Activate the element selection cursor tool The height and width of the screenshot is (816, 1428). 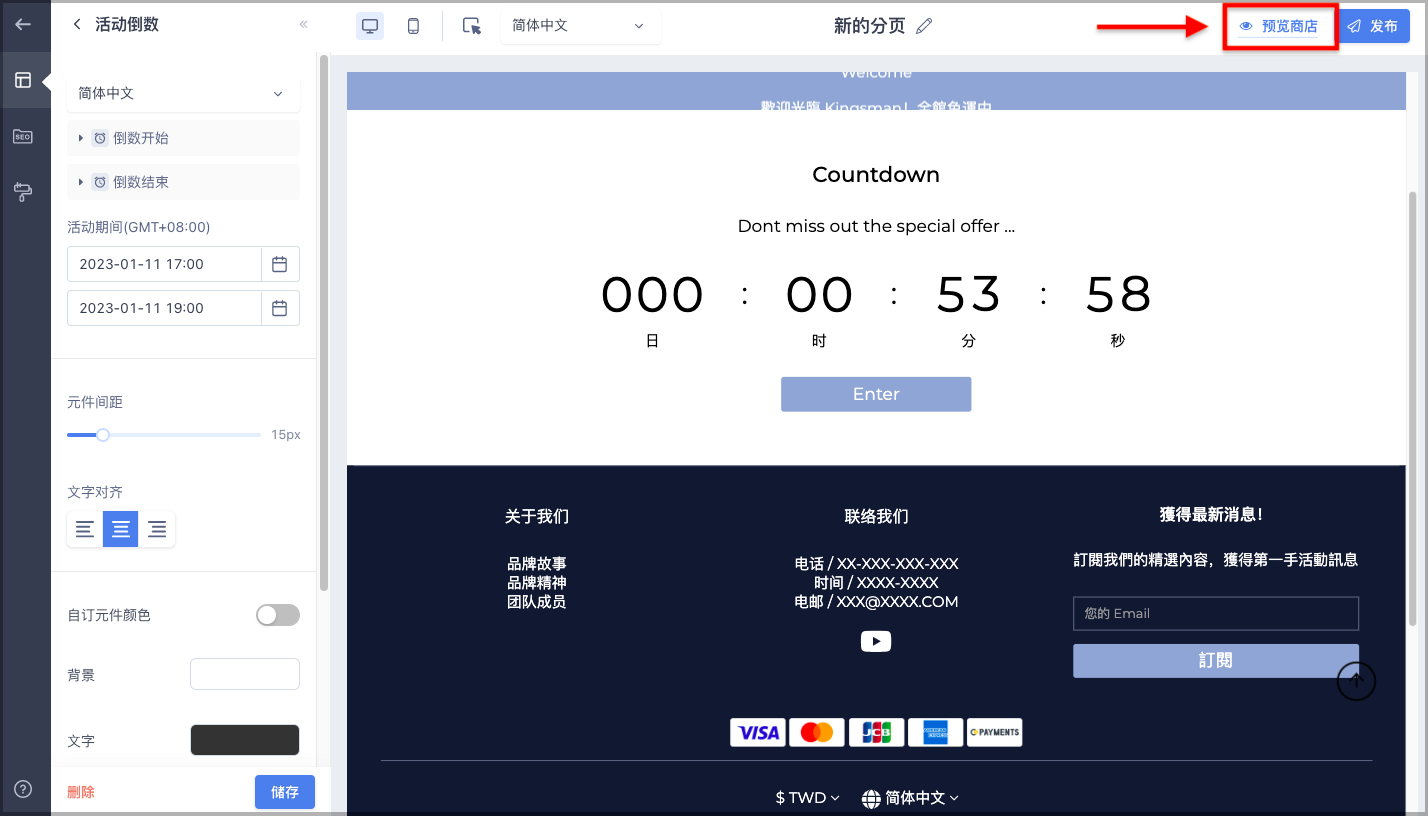coord(472,26)
